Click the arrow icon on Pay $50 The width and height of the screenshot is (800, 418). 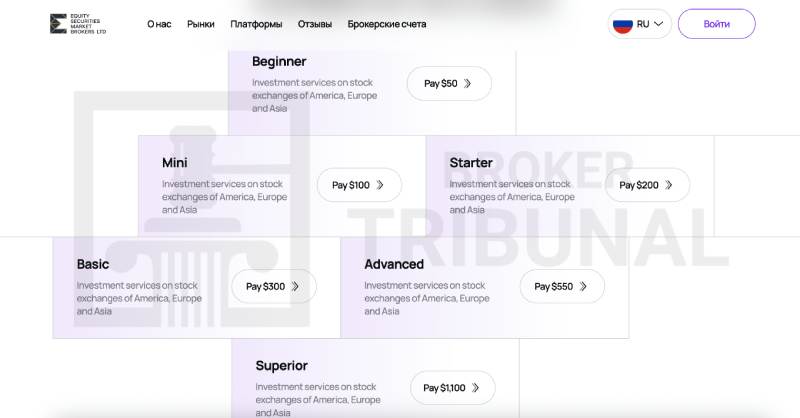pyautogui.click(x=468, y=84)
